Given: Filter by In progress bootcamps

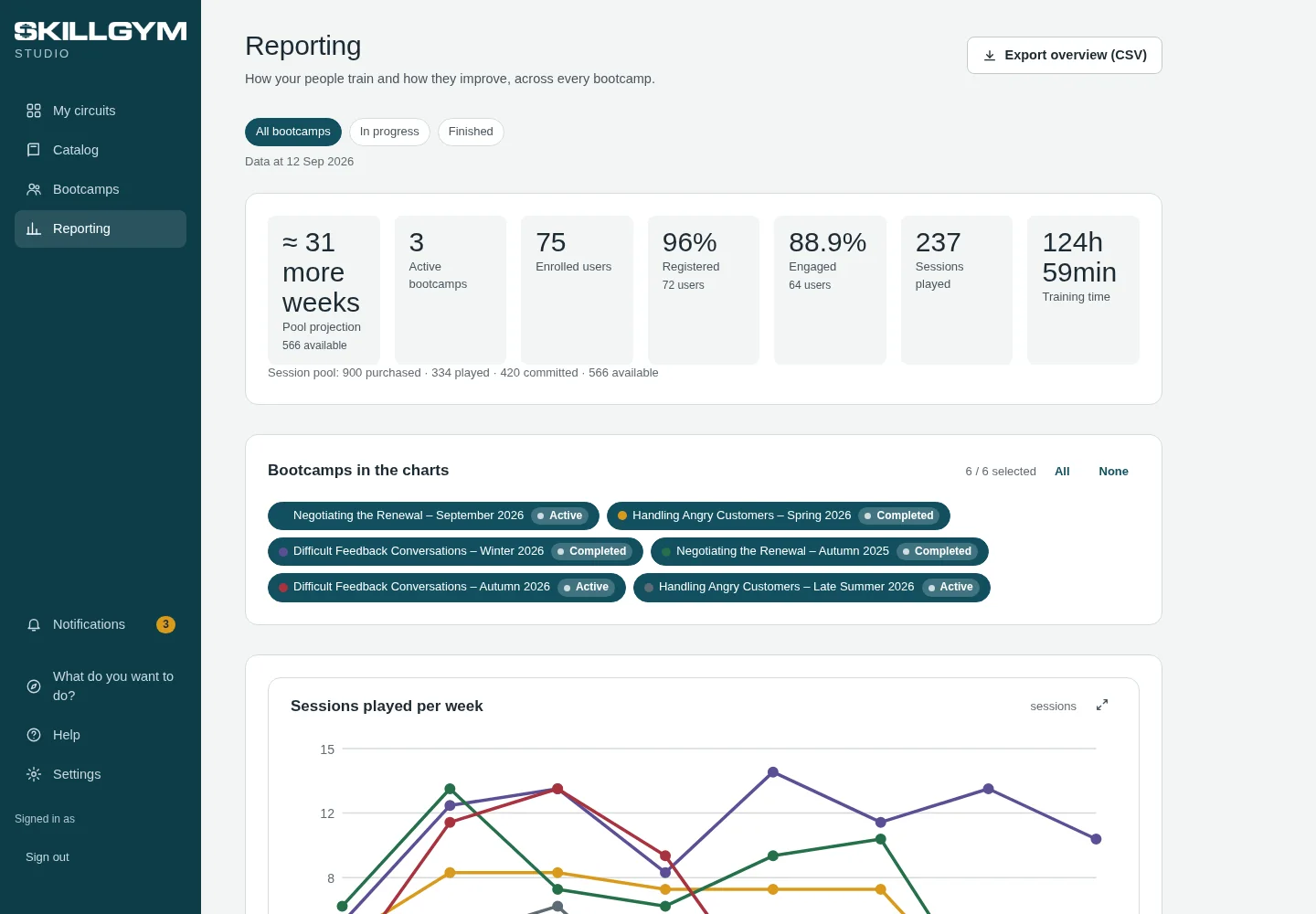Looking at the screenshot, I should (389, 132).
